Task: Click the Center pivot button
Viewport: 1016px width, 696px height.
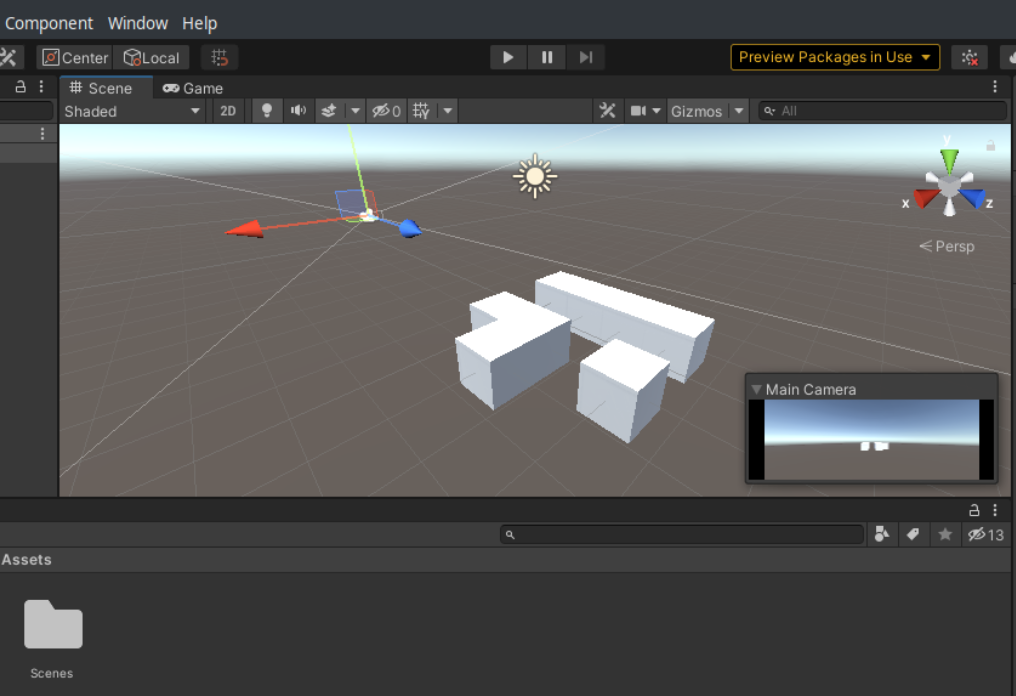Action: pos(75,58)
